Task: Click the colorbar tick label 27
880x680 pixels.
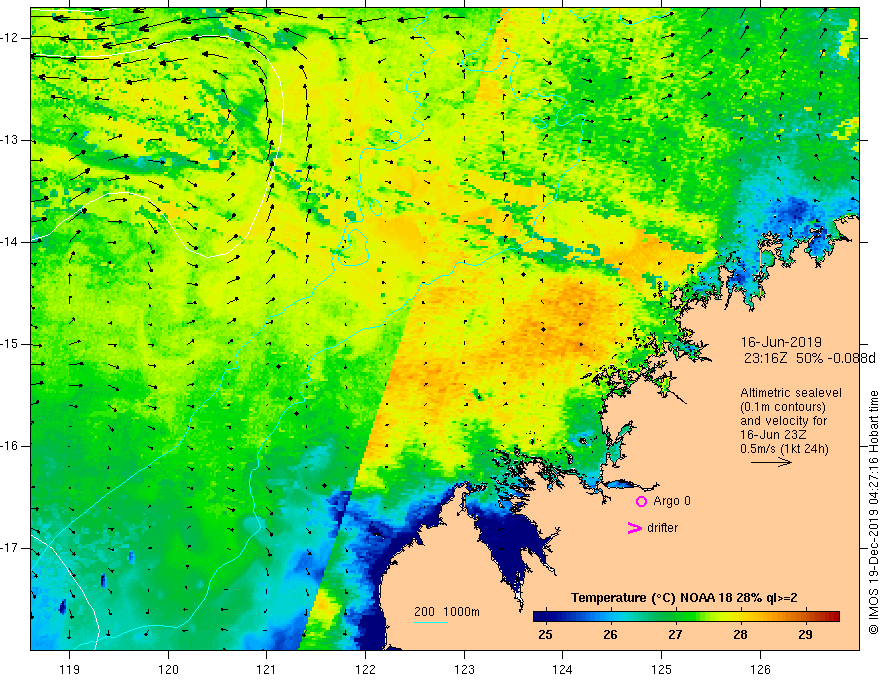Action: [x=675, y=635]
